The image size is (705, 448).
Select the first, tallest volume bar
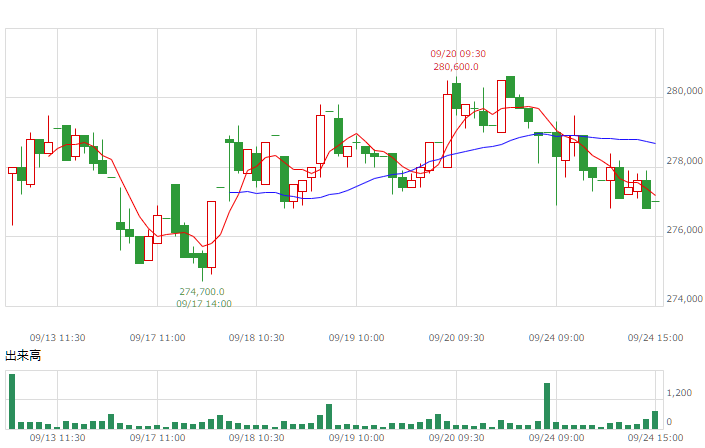[12, 401]
